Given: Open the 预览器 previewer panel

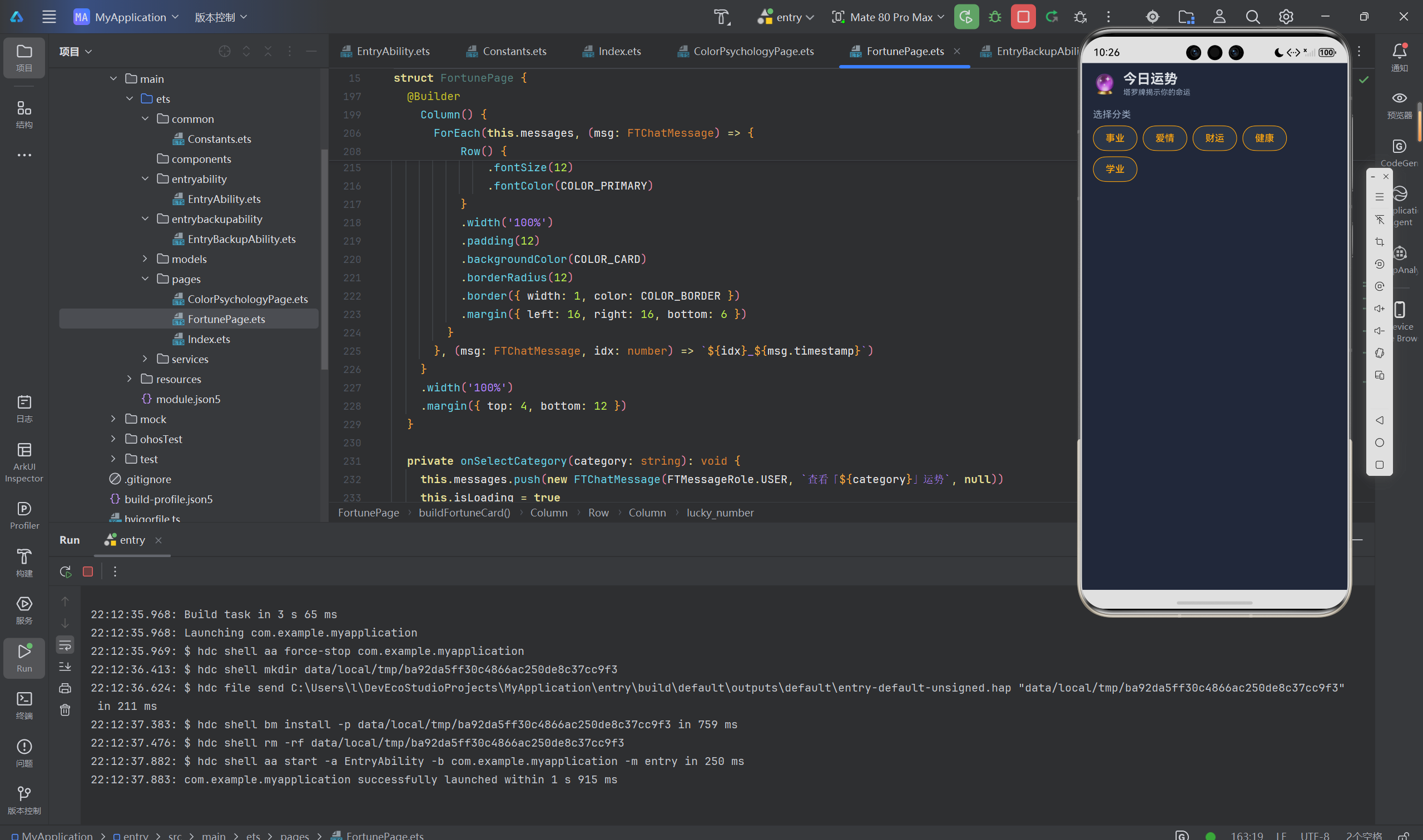Looking at the screenshot, I should tap(1399, 105).
